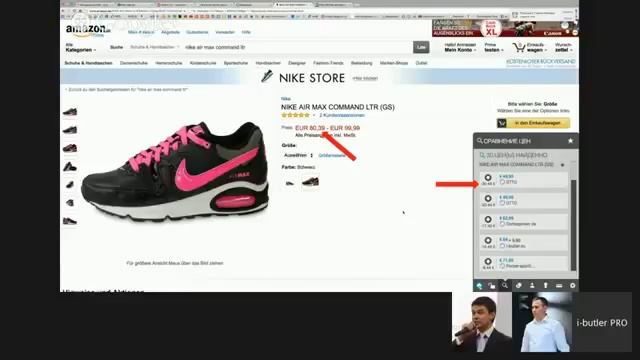Click the five-star rating icons
Viewport: 640px width, 360px height.
click(296, 115)
